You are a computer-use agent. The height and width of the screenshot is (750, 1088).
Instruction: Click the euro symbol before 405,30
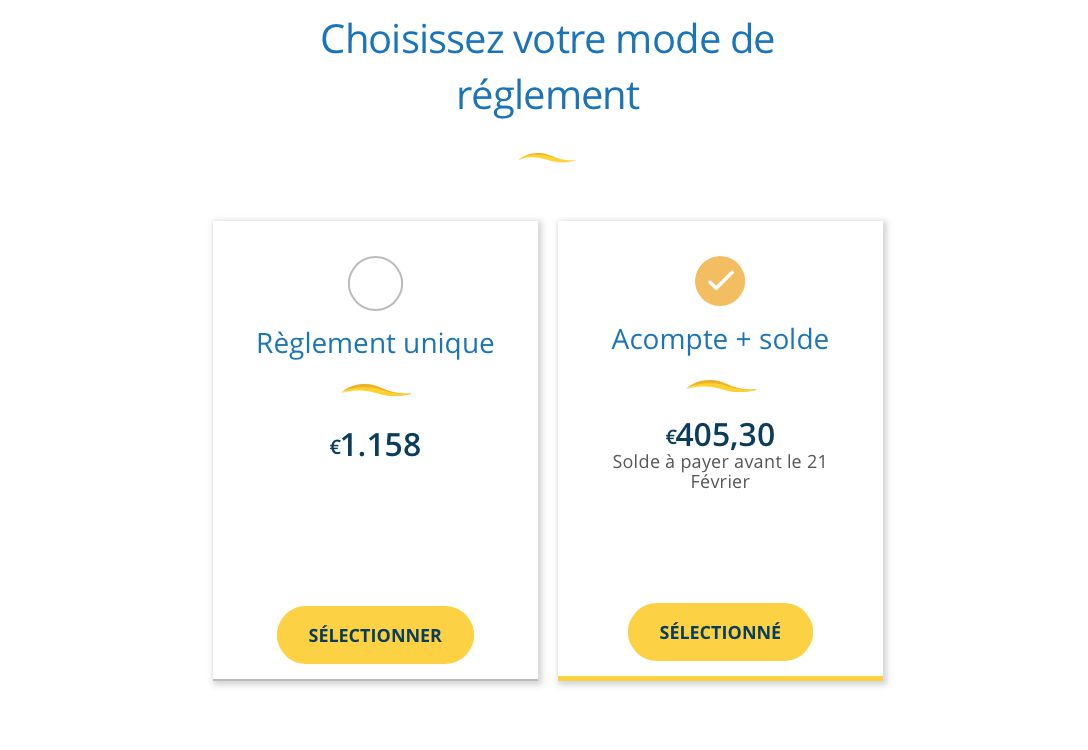(671, 437)
